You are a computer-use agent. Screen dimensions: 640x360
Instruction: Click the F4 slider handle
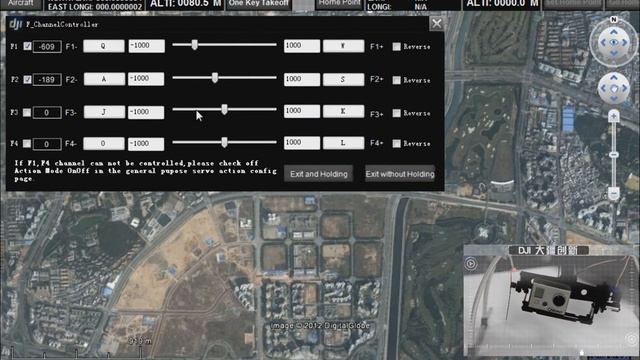pos(224,142)
